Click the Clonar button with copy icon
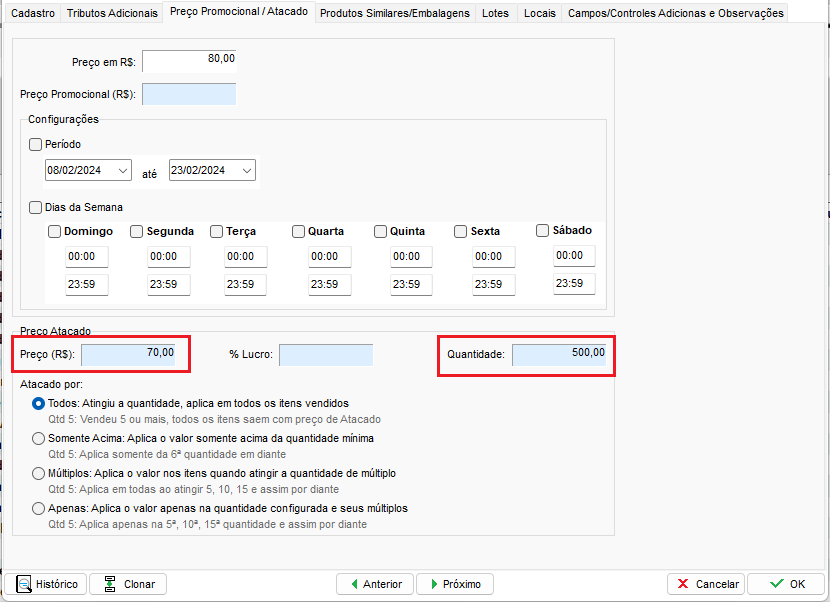The height and width of the screenshot is (602, 830). [128, 584]
